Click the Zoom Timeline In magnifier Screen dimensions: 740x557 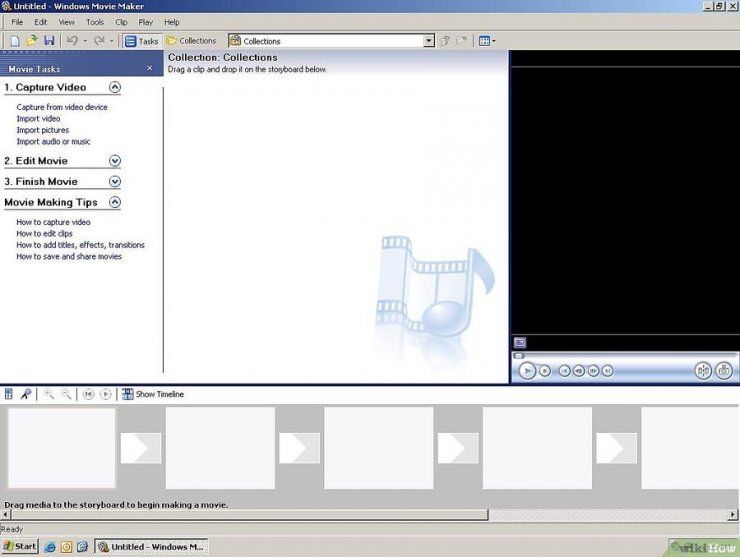click(x=49, y=394)
